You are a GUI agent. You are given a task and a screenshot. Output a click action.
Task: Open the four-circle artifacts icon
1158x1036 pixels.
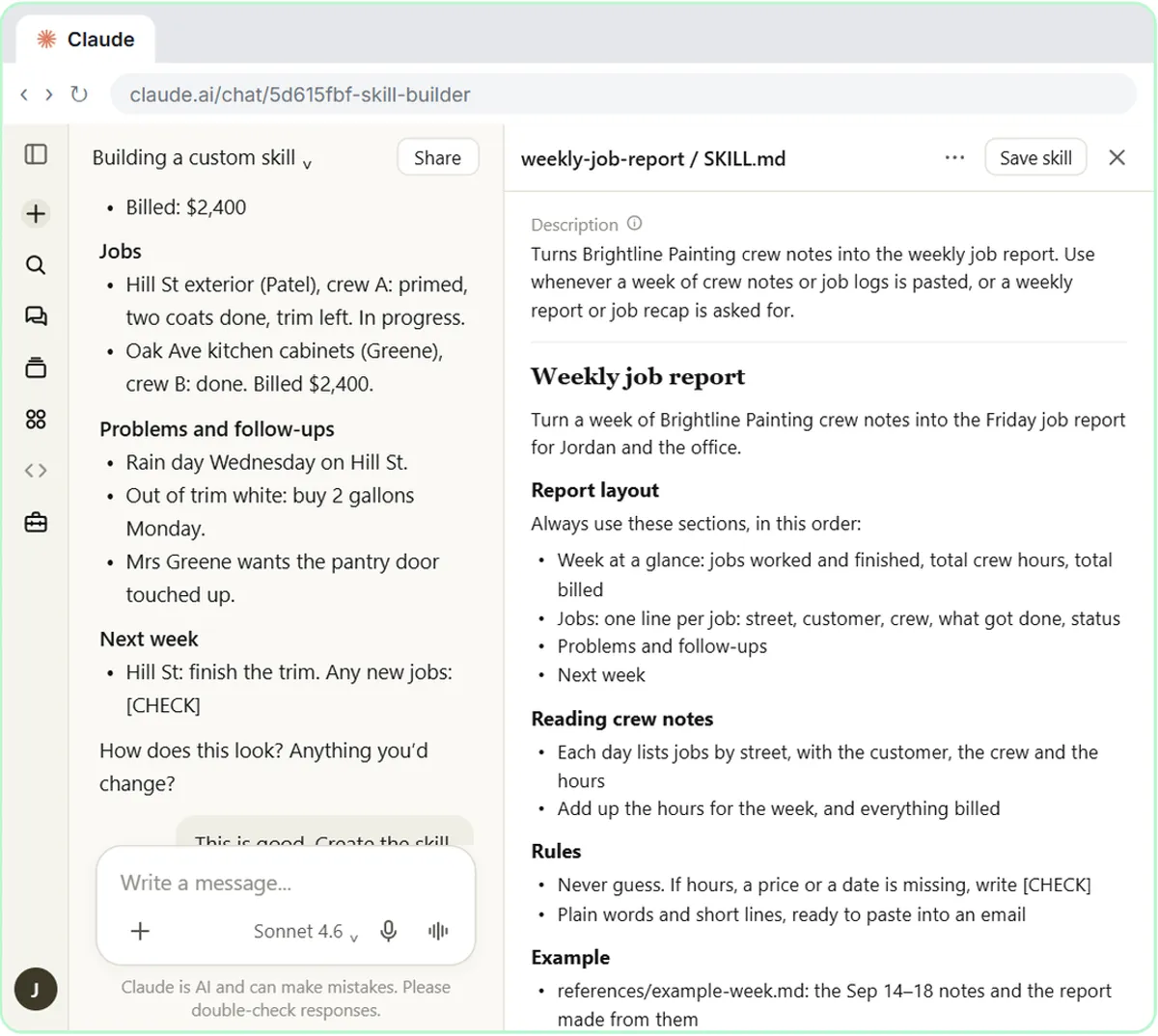[36, 419]
